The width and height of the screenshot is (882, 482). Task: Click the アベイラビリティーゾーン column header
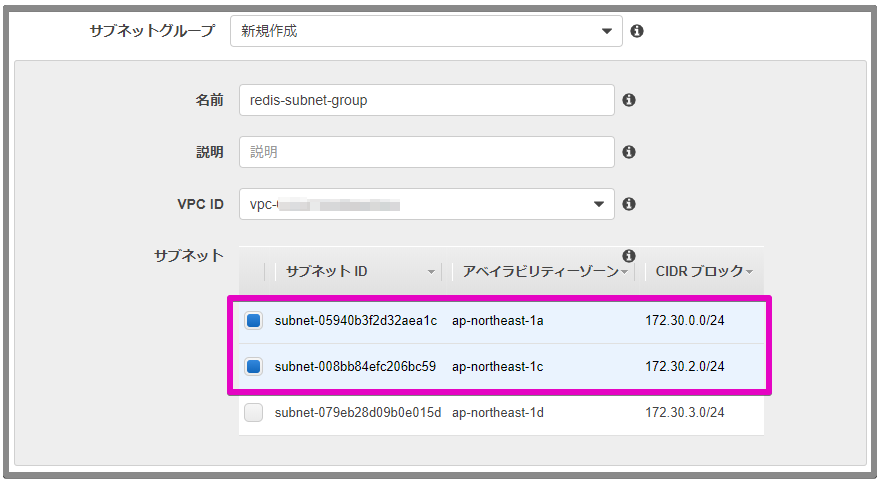pyautogui.click(x=541, y=272)
